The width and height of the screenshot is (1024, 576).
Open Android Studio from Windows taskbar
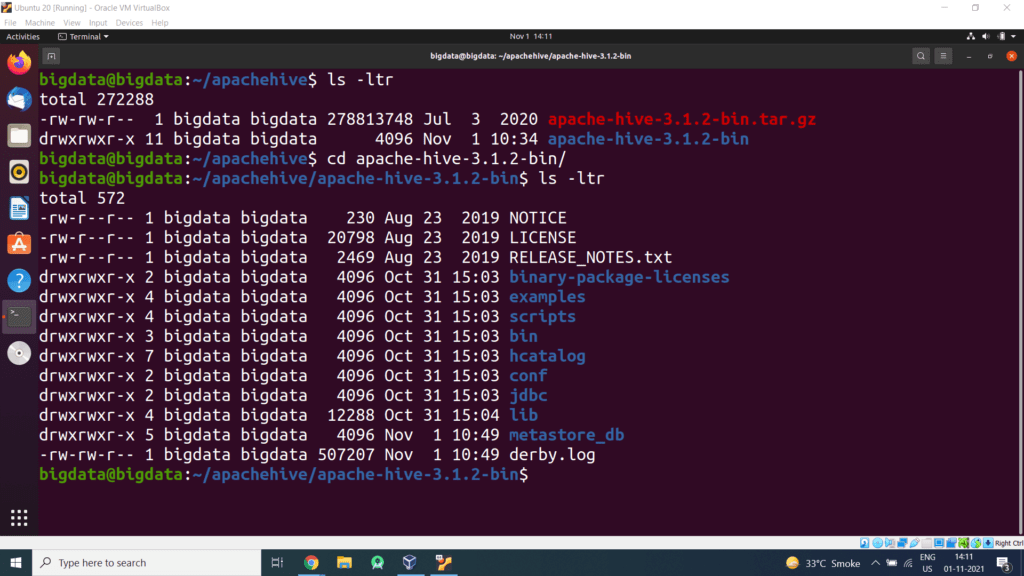click(377, 562)
